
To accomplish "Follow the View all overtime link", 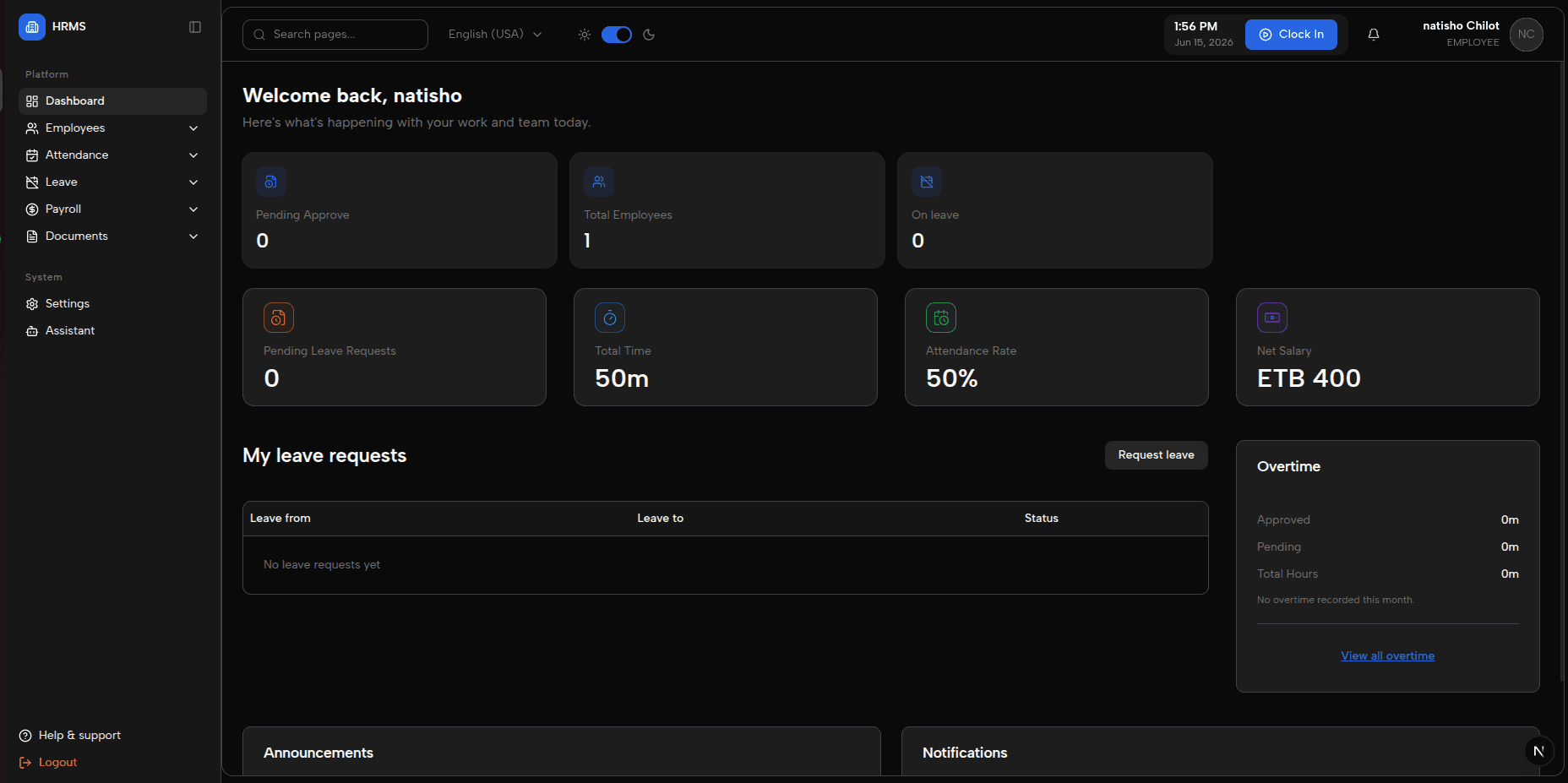I will 1387,656.
